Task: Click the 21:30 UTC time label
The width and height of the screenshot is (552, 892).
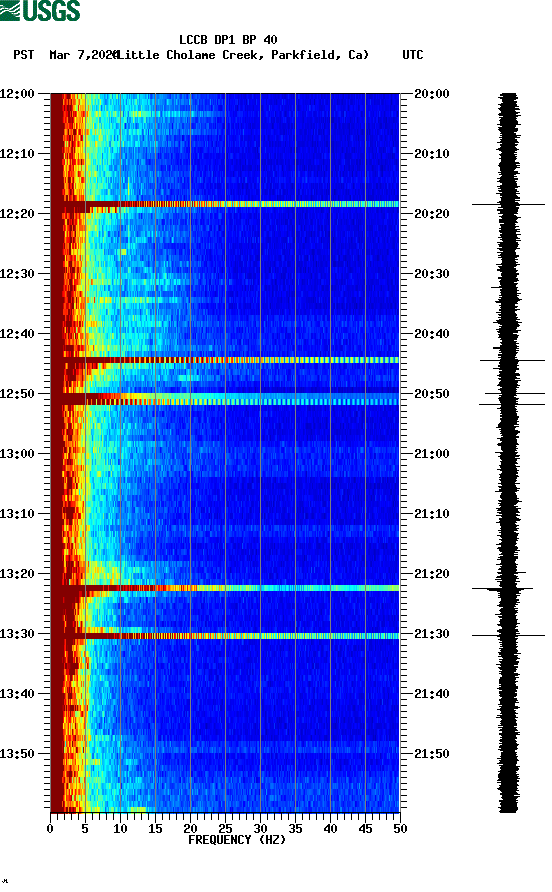Action: [432, 634]
